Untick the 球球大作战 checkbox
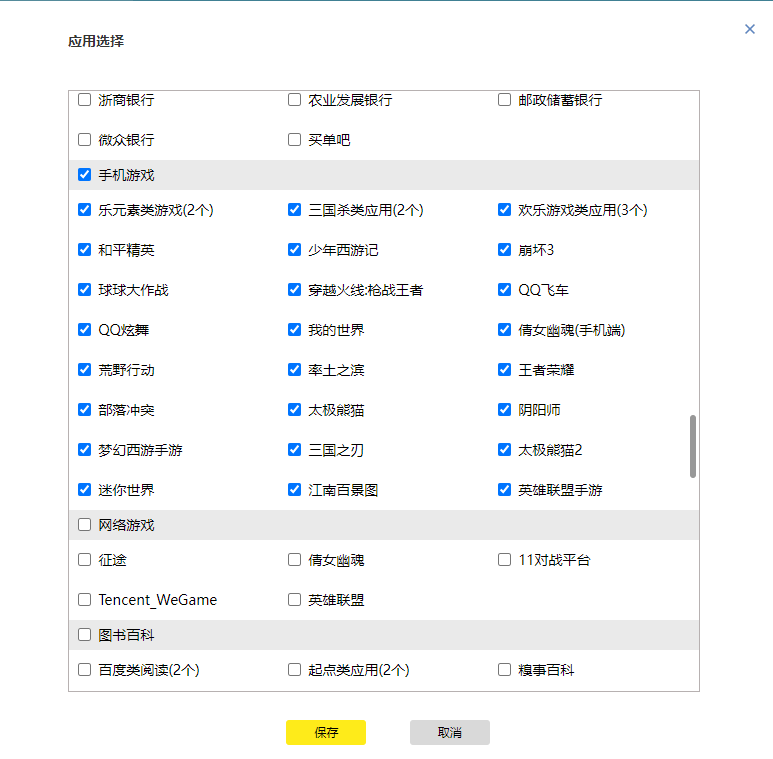Image resolution: width=773 pixels, height=759 pixels. (84, 289)
